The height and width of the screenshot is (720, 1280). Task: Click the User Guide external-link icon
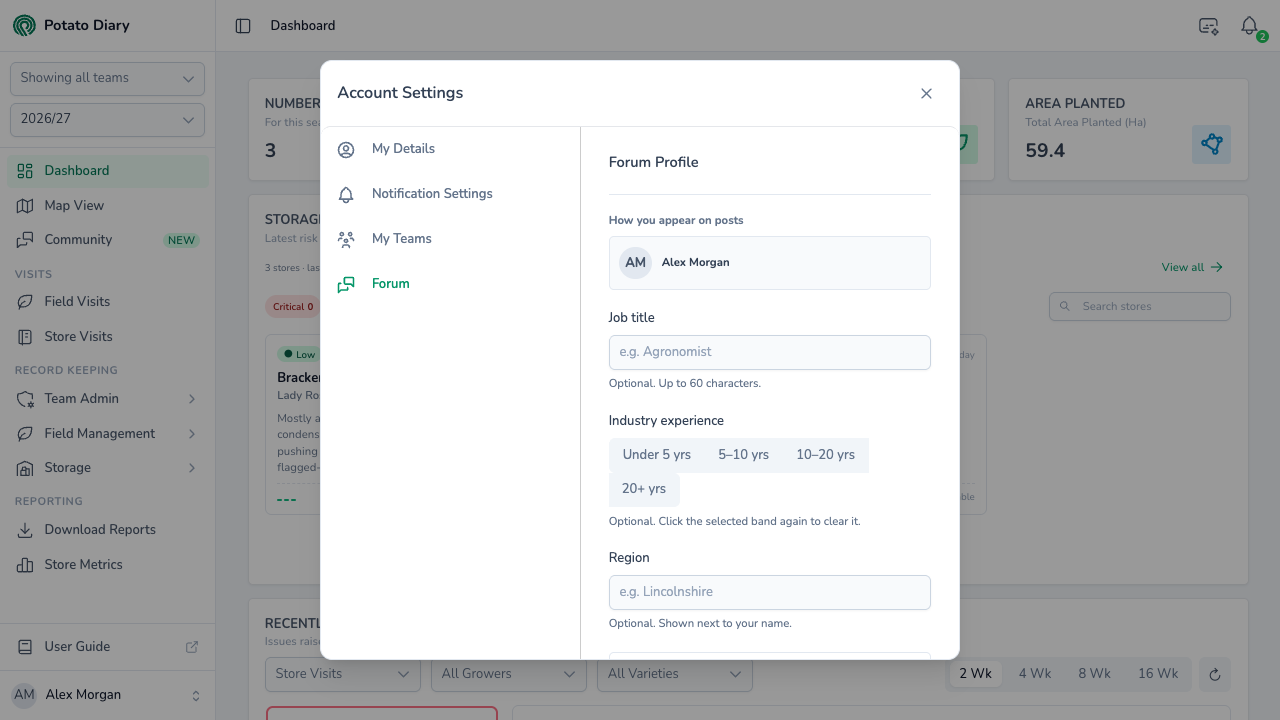pyautogui.click(x=192, y=647)
